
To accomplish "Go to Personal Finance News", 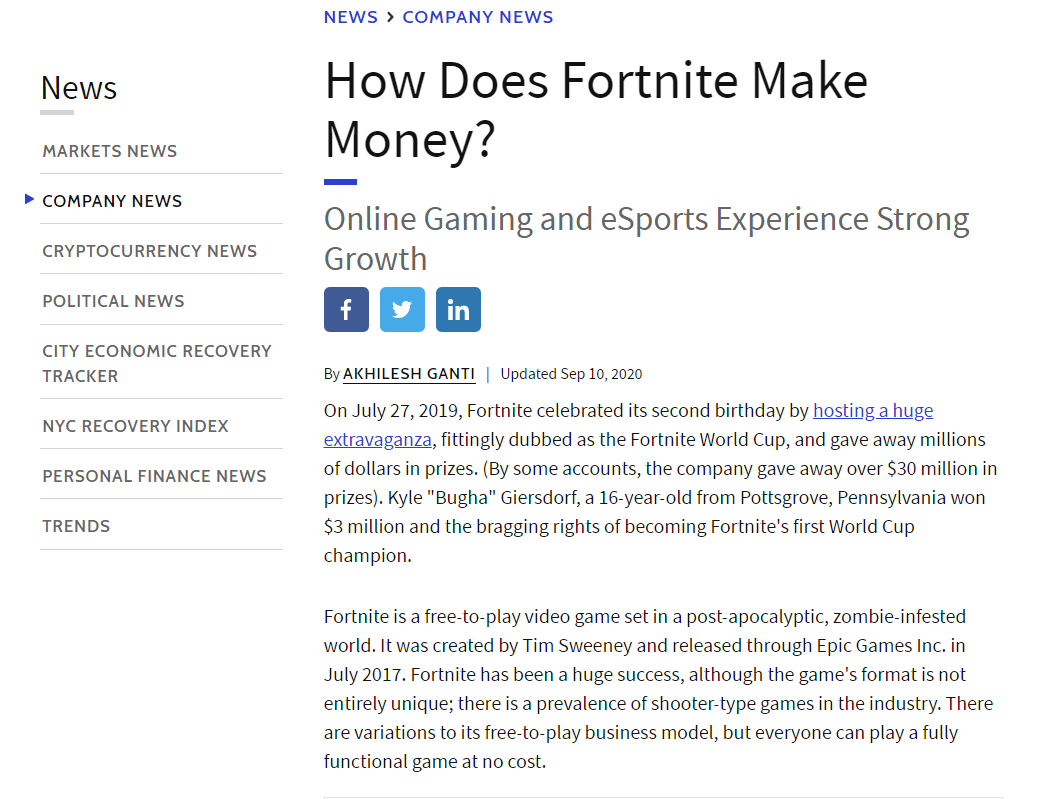I will coord(154,476).
